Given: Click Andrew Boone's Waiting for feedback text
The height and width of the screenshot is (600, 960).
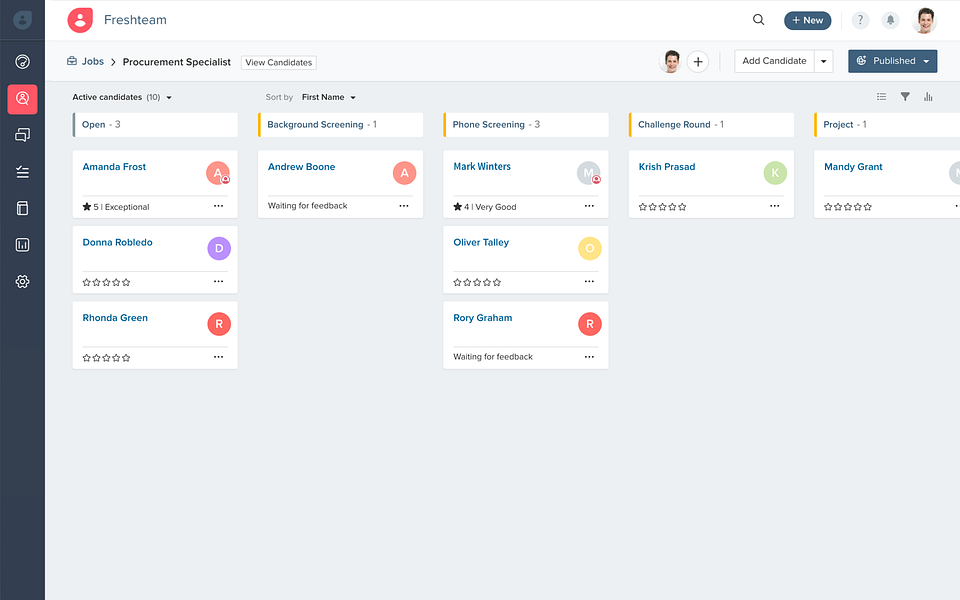Looking at the screenshot, I should (307, 206).
